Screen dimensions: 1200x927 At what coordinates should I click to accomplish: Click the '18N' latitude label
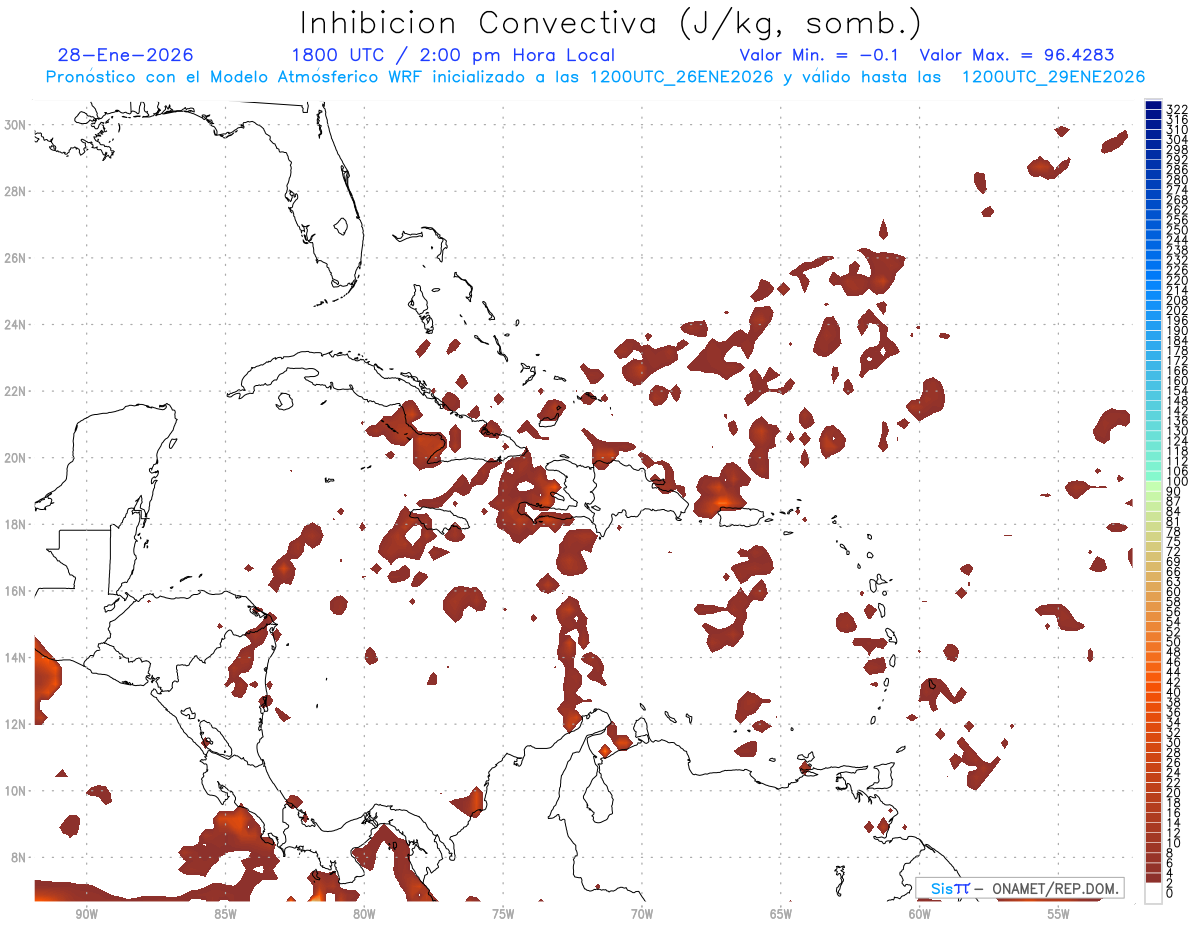pos(16,524)
